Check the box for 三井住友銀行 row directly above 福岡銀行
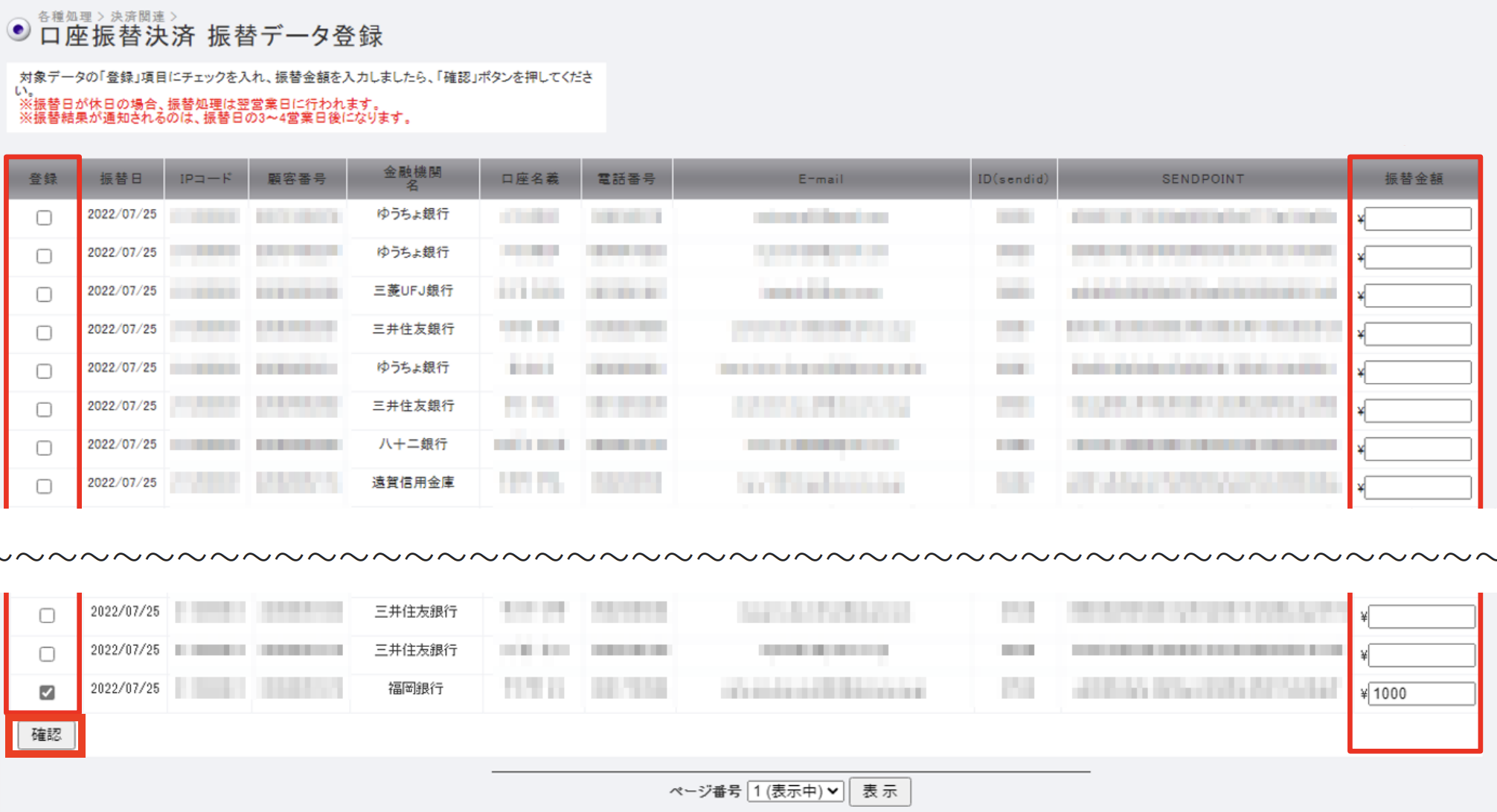 [x=47, y=654]
